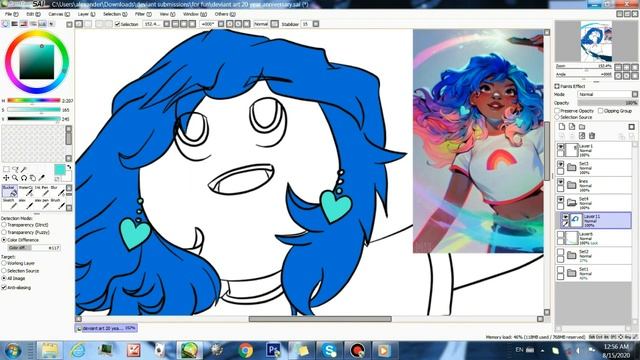This screenshot has height=360, width=640.
Task: Toggle the RGB slider panel icon
Action: click(x=14, y=24)
